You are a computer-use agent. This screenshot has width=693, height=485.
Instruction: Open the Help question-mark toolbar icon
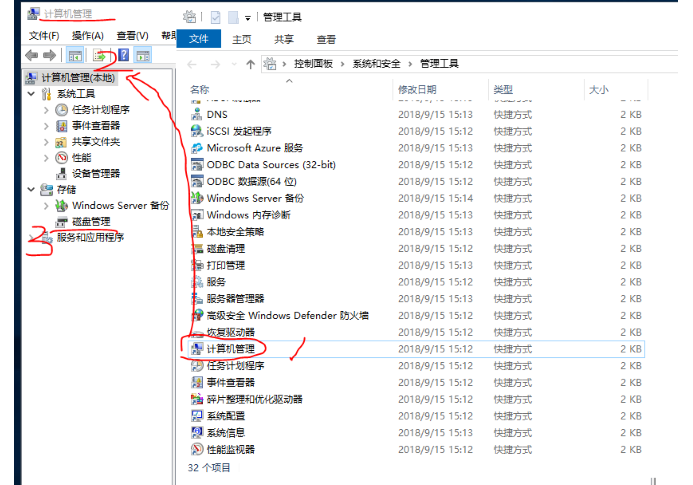[x=124, y=55]
